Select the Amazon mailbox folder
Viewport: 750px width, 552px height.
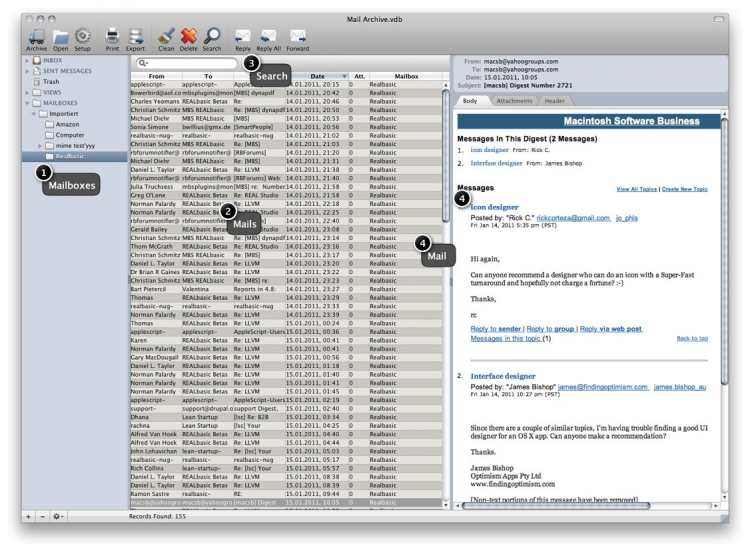pyautogui.click(x=68, y=123)
